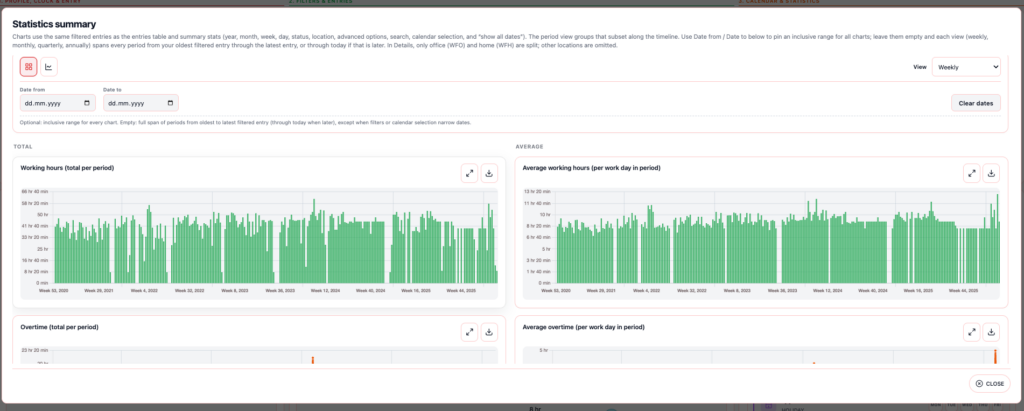Switch to grid layout view
This screenshot has width=1024, height=411.
tap(29, 67)
